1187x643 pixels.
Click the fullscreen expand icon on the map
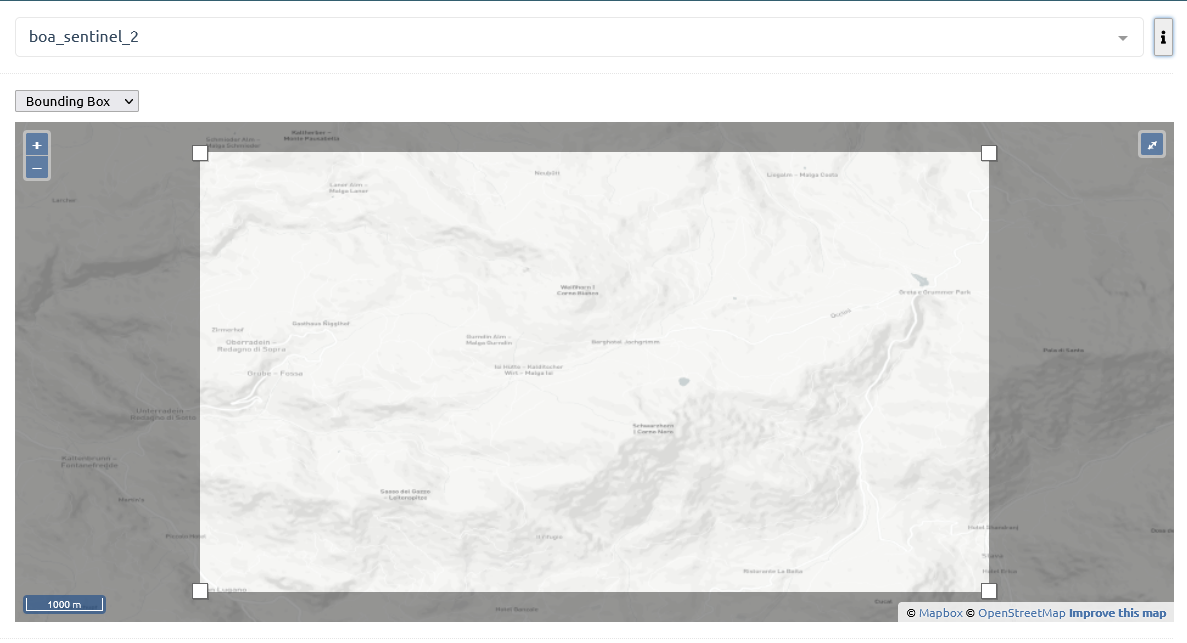pos(1151,143)
